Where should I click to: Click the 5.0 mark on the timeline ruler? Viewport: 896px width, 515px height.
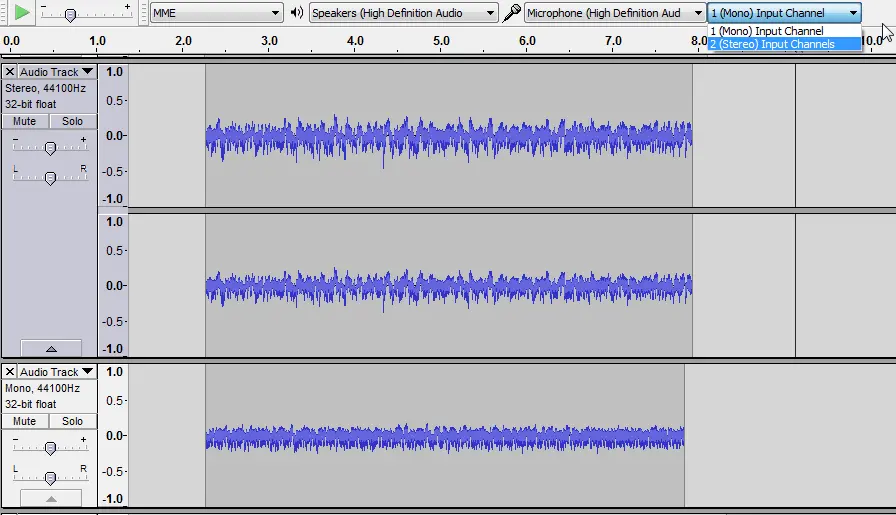point(441,41)
